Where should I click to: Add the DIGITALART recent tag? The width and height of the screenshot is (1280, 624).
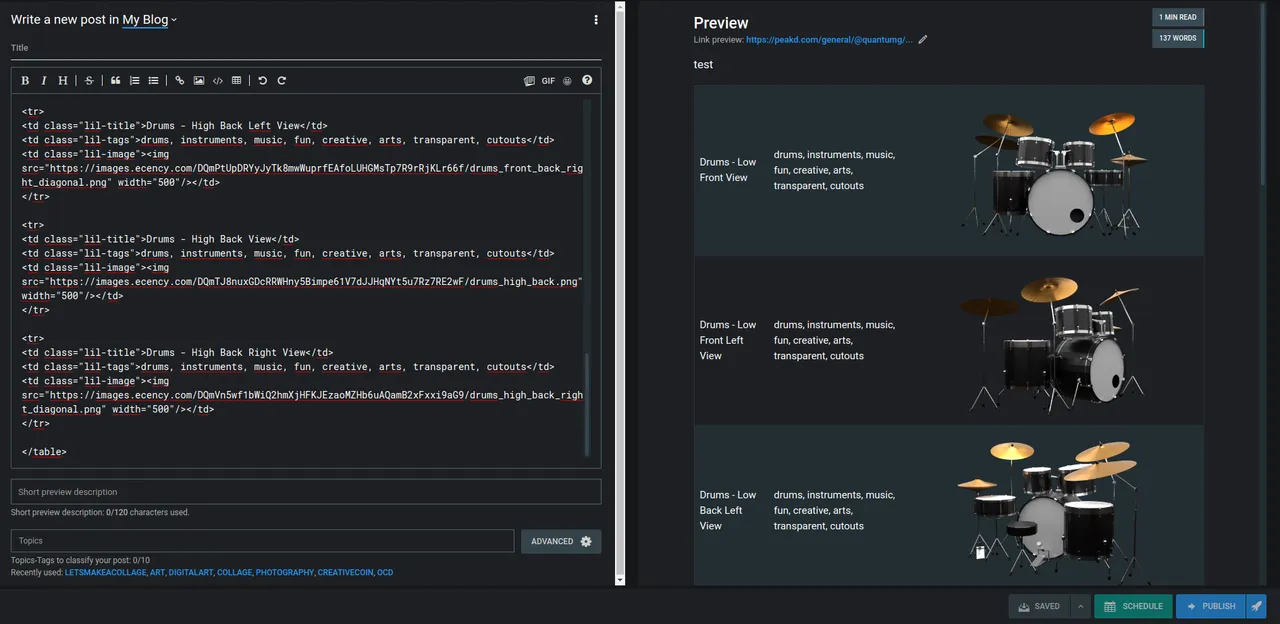point(192,573)
